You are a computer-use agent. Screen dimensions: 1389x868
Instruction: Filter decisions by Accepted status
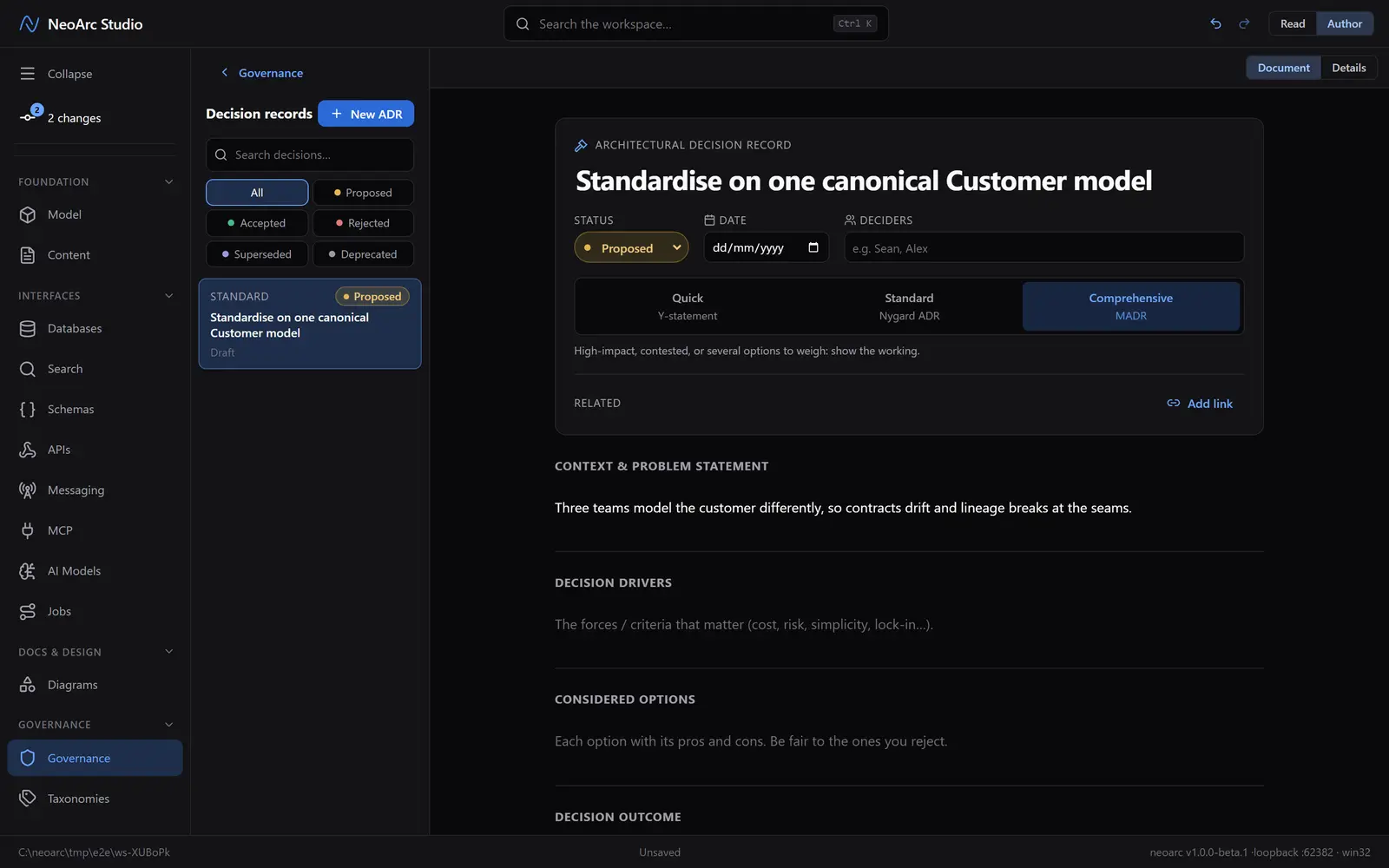(x=257, y=223)
